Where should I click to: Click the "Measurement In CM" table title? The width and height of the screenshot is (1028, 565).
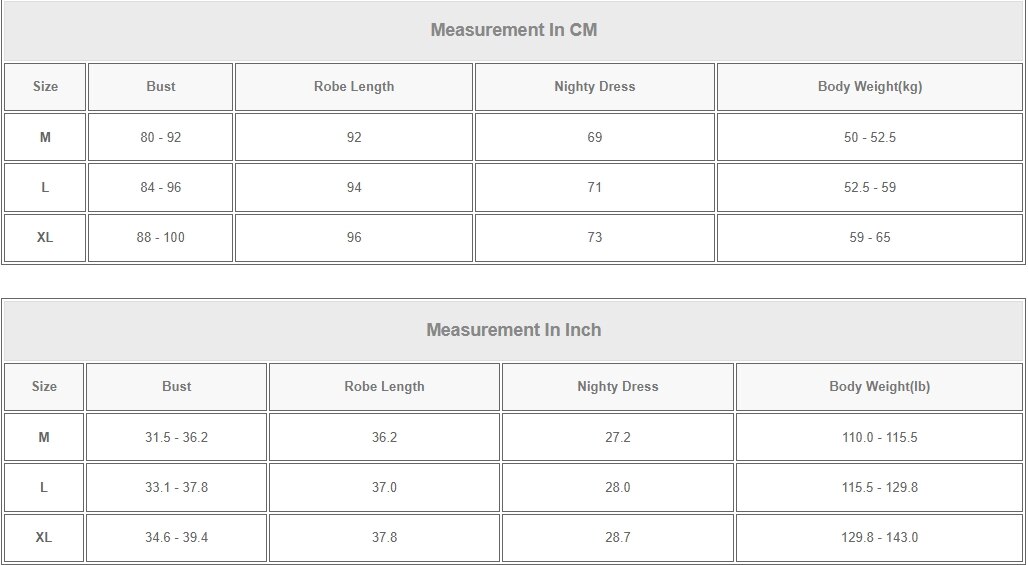click(513, 30)
